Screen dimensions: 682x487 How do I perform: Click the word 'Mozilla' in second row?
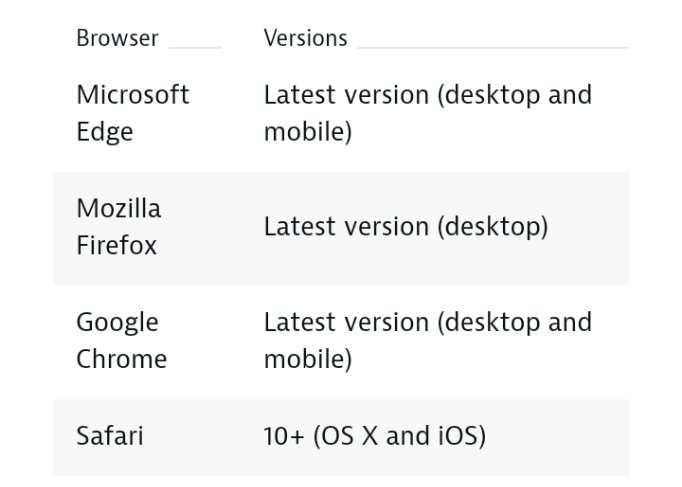[119, 208]
